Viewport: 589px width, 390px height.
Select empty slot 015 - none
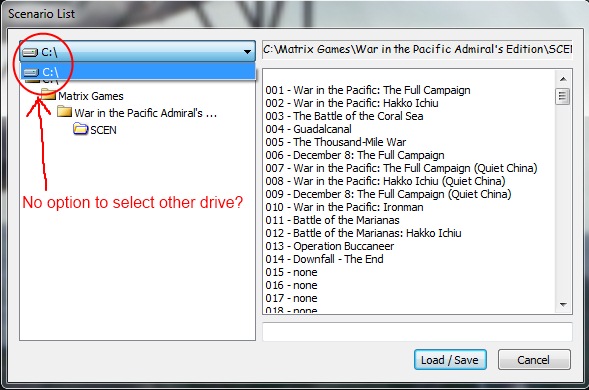pos(291,272)
